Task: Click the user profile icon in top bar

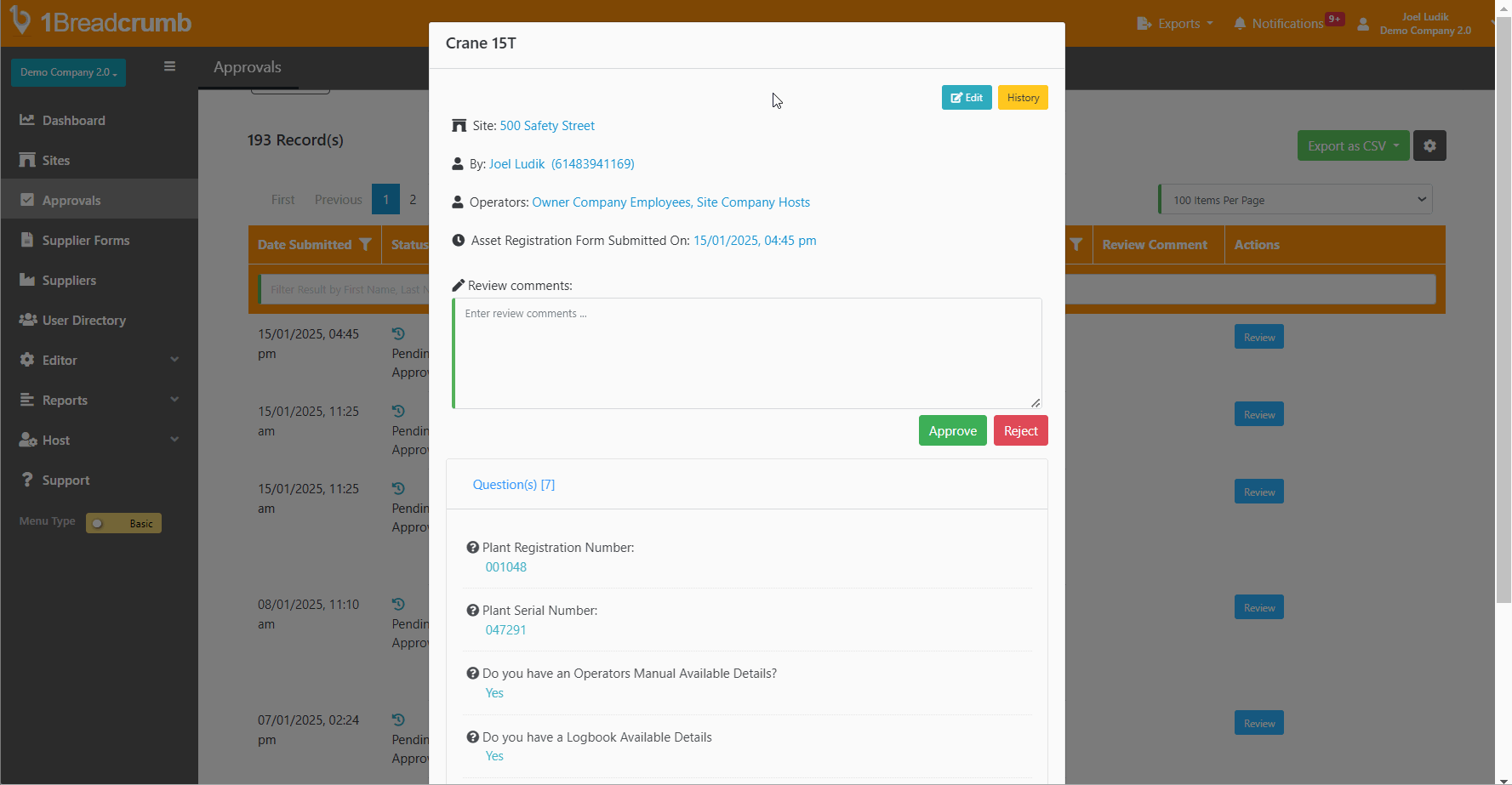Action: click(x=1363, y=24)
